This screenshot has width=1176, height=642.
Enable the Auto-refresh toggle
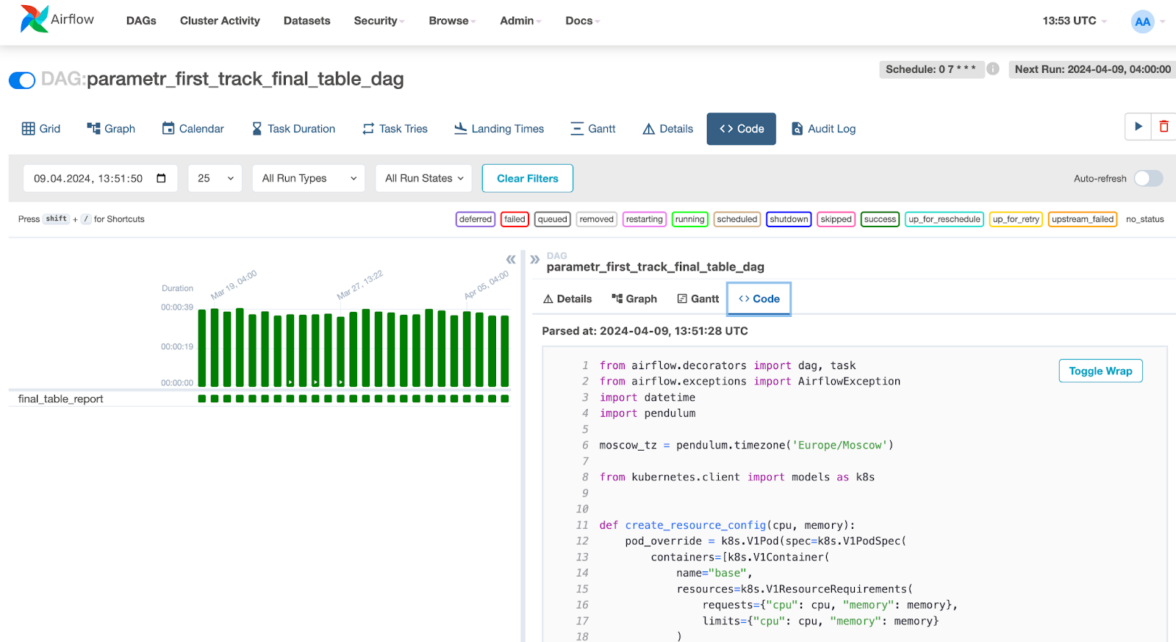point(1148,178)
